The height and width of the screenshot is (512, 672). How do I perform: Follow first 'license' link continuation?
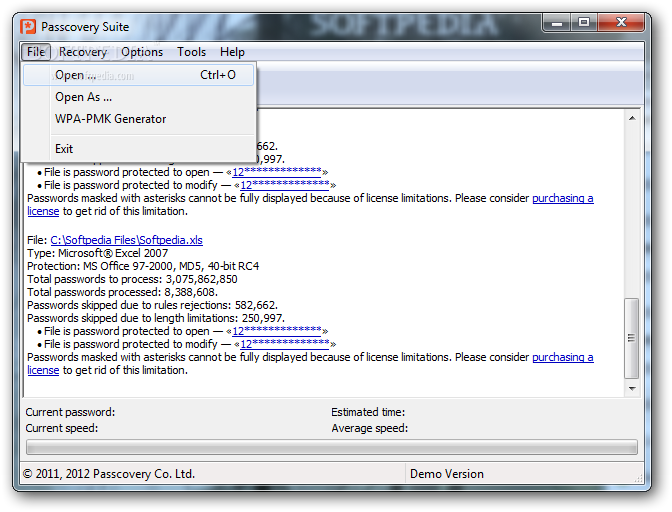[x=43, y=211]
